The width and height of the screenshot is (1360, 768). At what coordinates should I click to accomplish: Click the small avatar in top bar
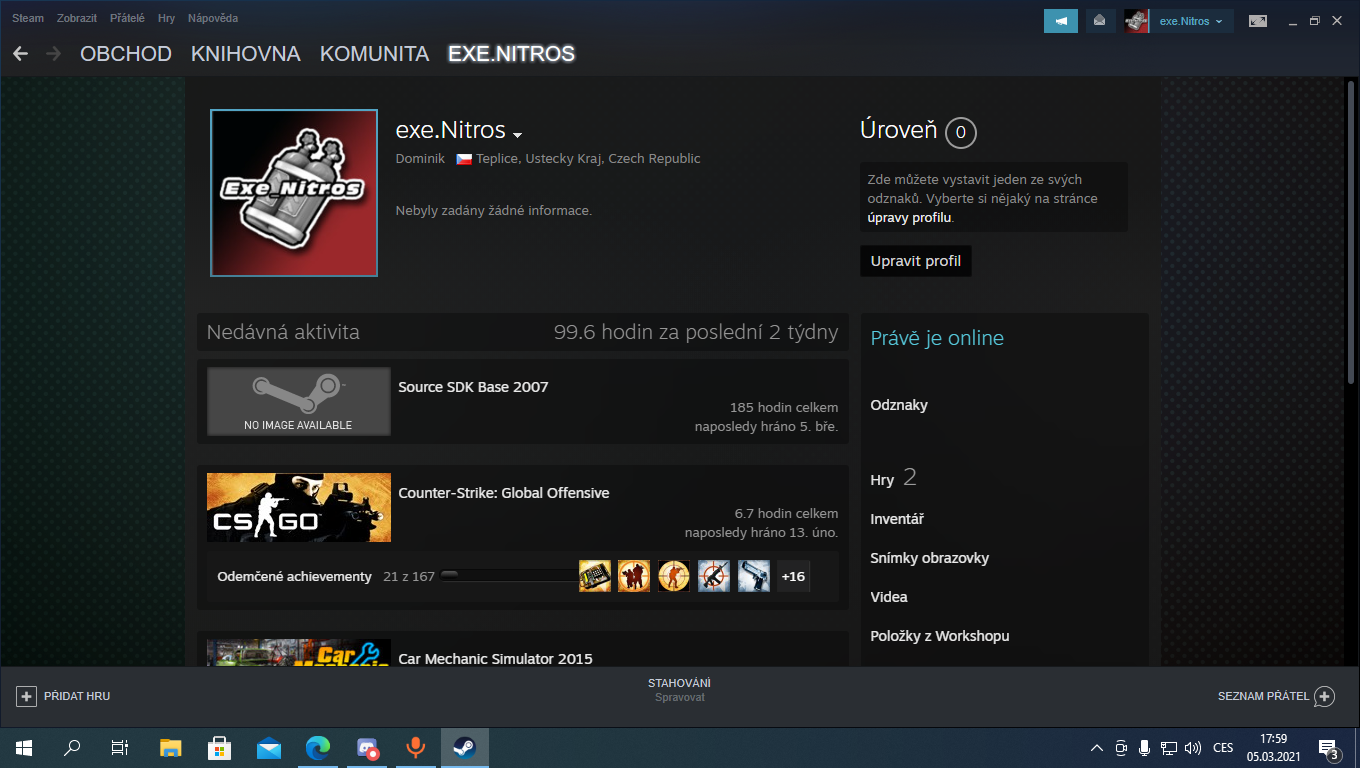1136,21
